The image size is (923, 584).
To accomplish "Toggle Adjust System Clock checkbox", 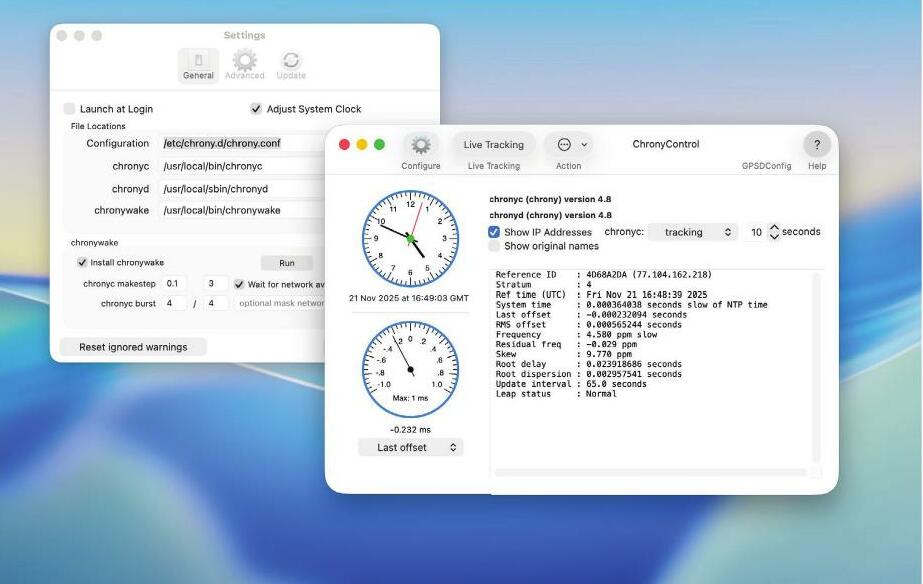I will [255, 108].
